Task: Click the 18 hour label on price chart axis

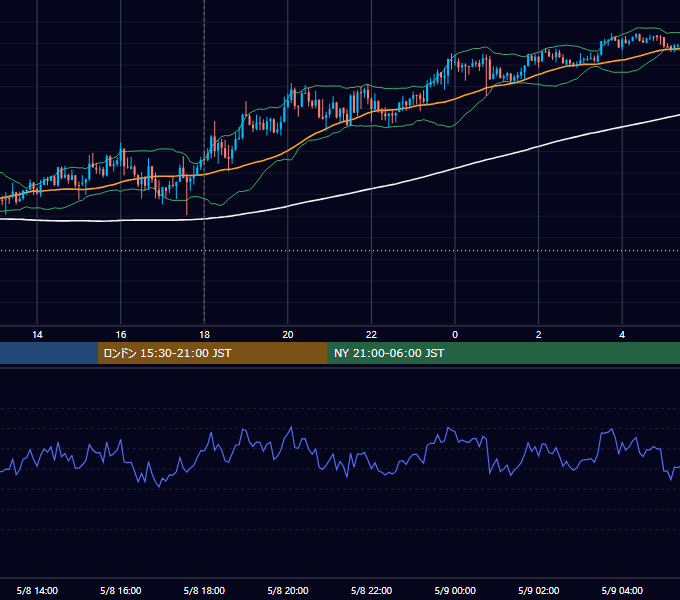Action: [204, 335]
